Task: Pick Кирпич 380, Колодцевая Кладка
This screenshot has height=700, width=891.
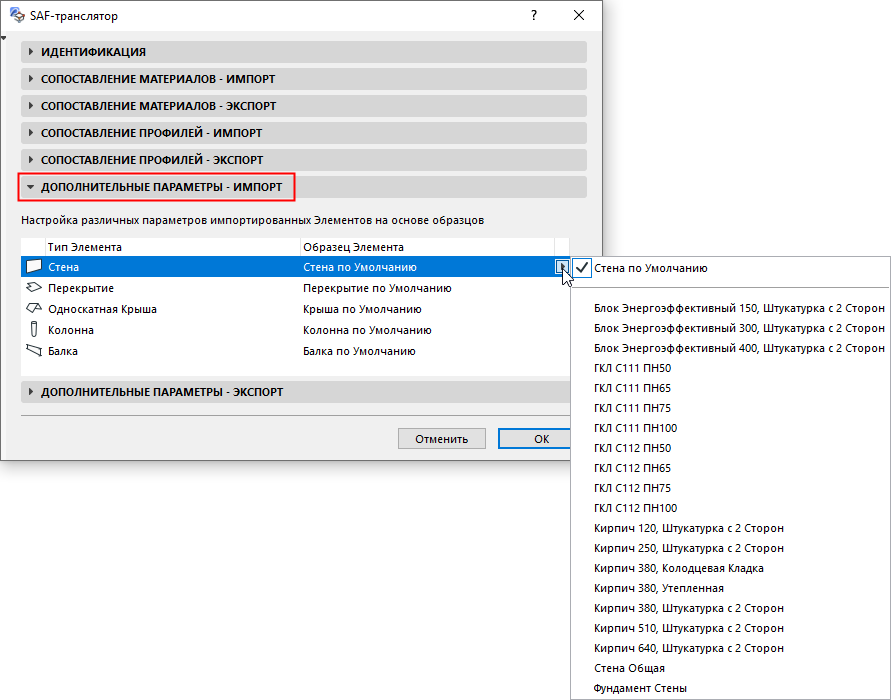Action: [x=731, y=568]
